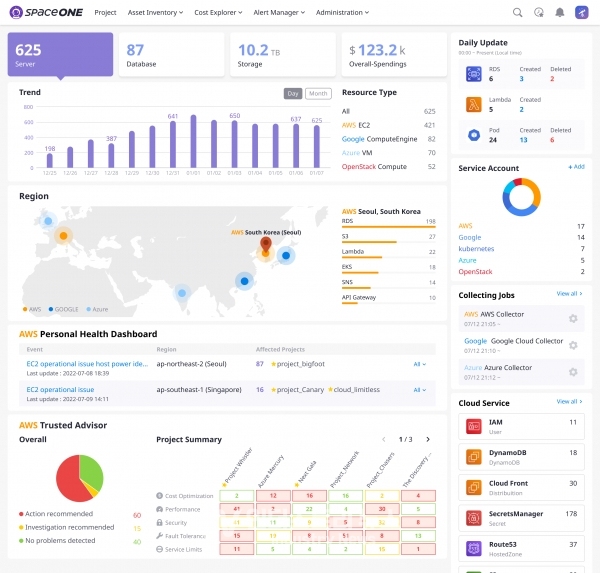600x573 pixels.
Task: Click Cost Optimization cell showing 12
Action: (x=273, y=496)
